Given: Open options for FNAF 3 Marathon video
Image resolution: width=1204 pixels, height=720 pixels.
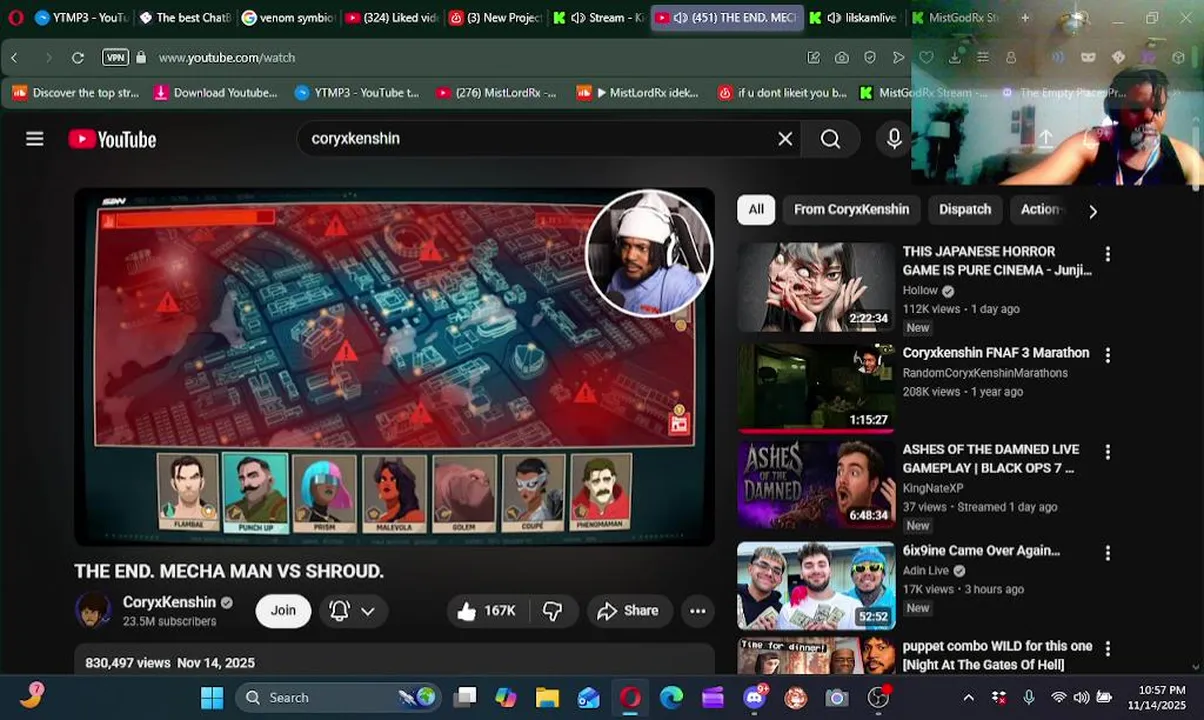Looking at the screenshot, I should coord(1107,355).
